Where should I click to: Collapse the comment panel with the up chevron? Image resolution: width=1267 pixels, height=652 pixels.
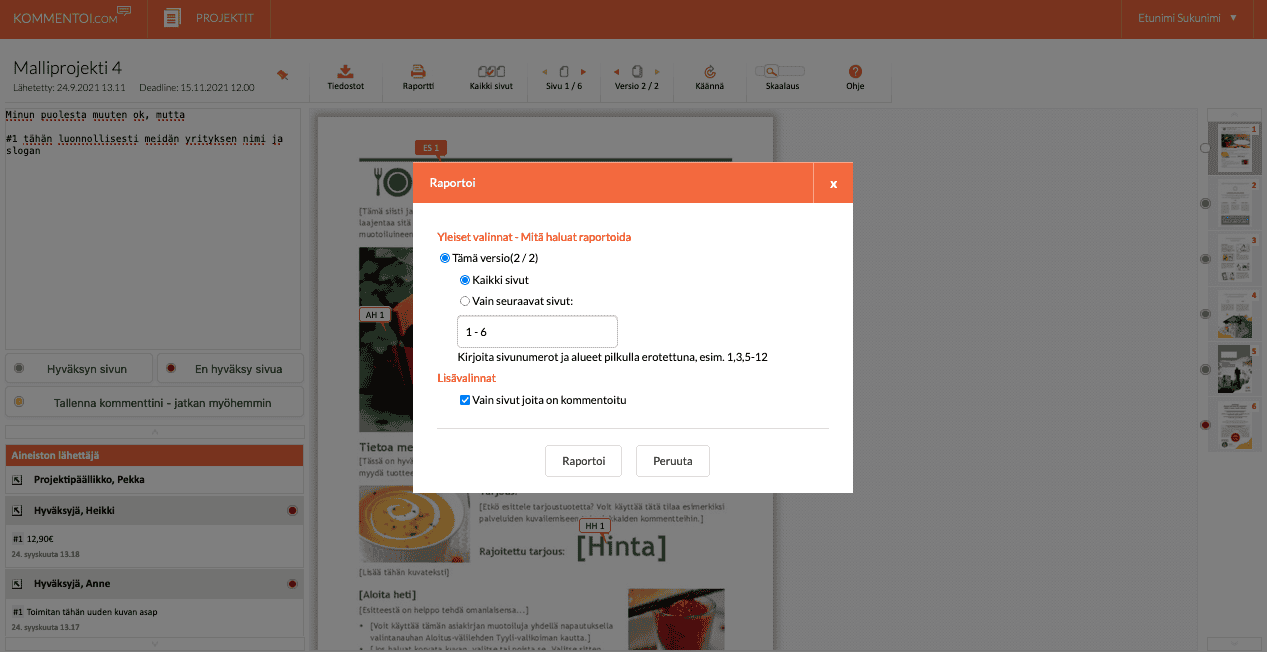(x=153, y=432)
